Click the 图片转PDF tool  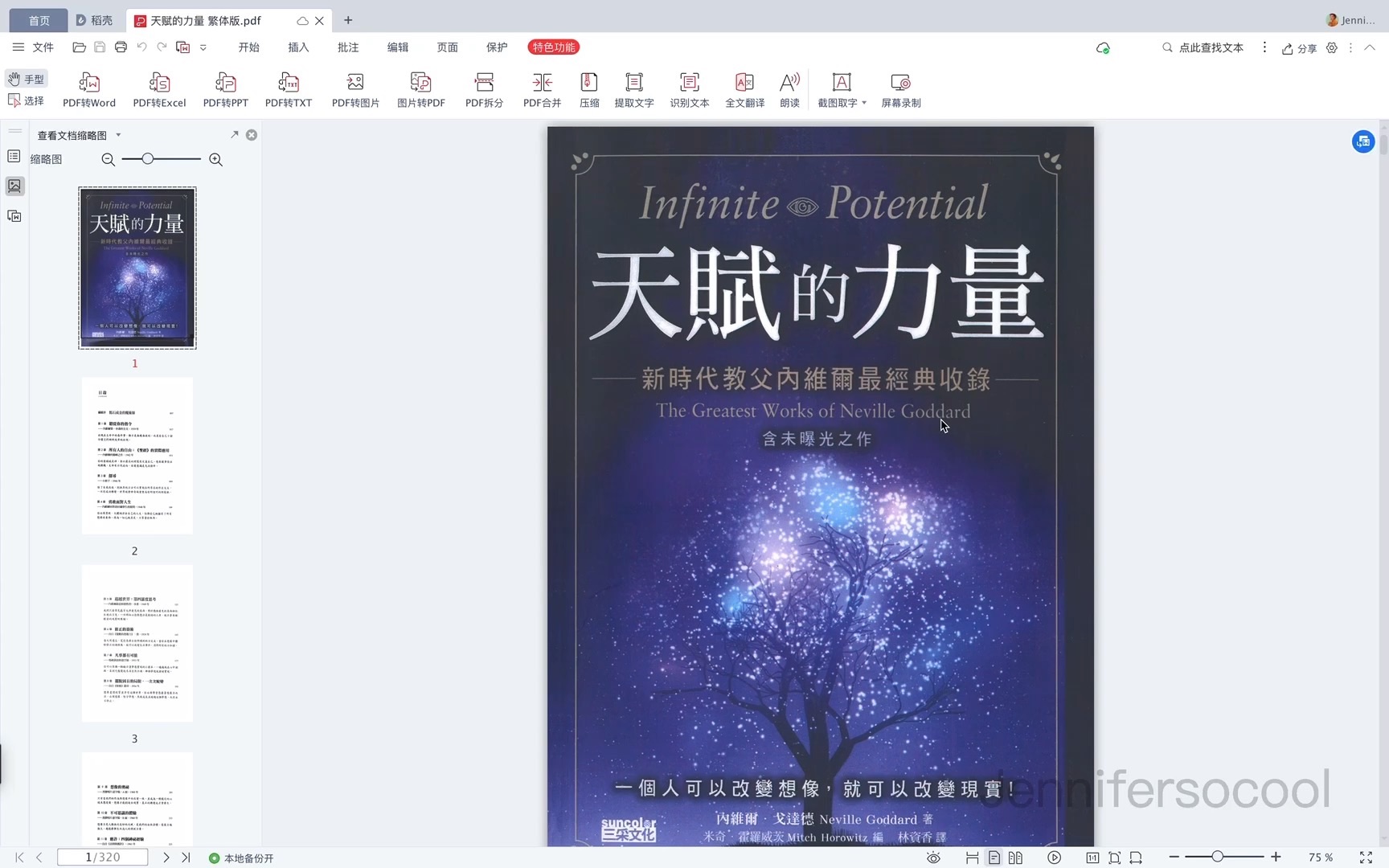click(x=421, y=90)
